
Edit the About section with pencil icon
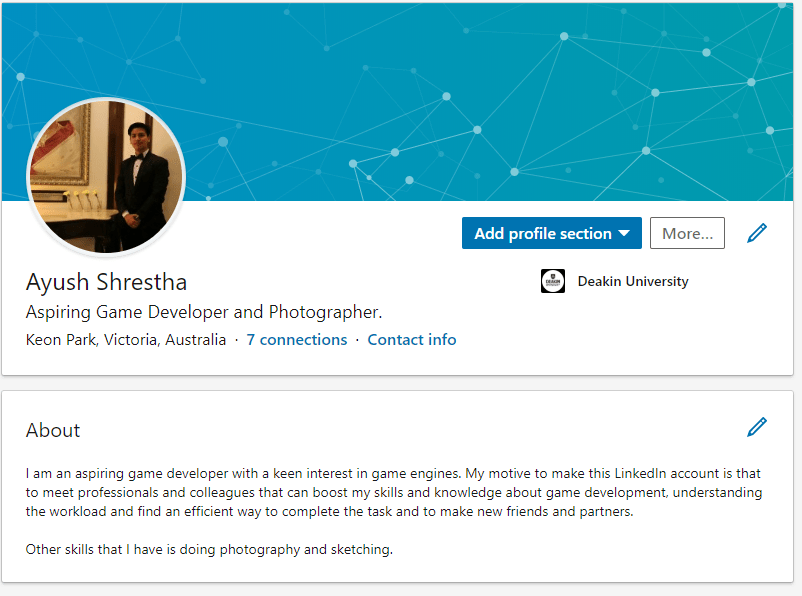pyautogui.click(x=757, y=427)
